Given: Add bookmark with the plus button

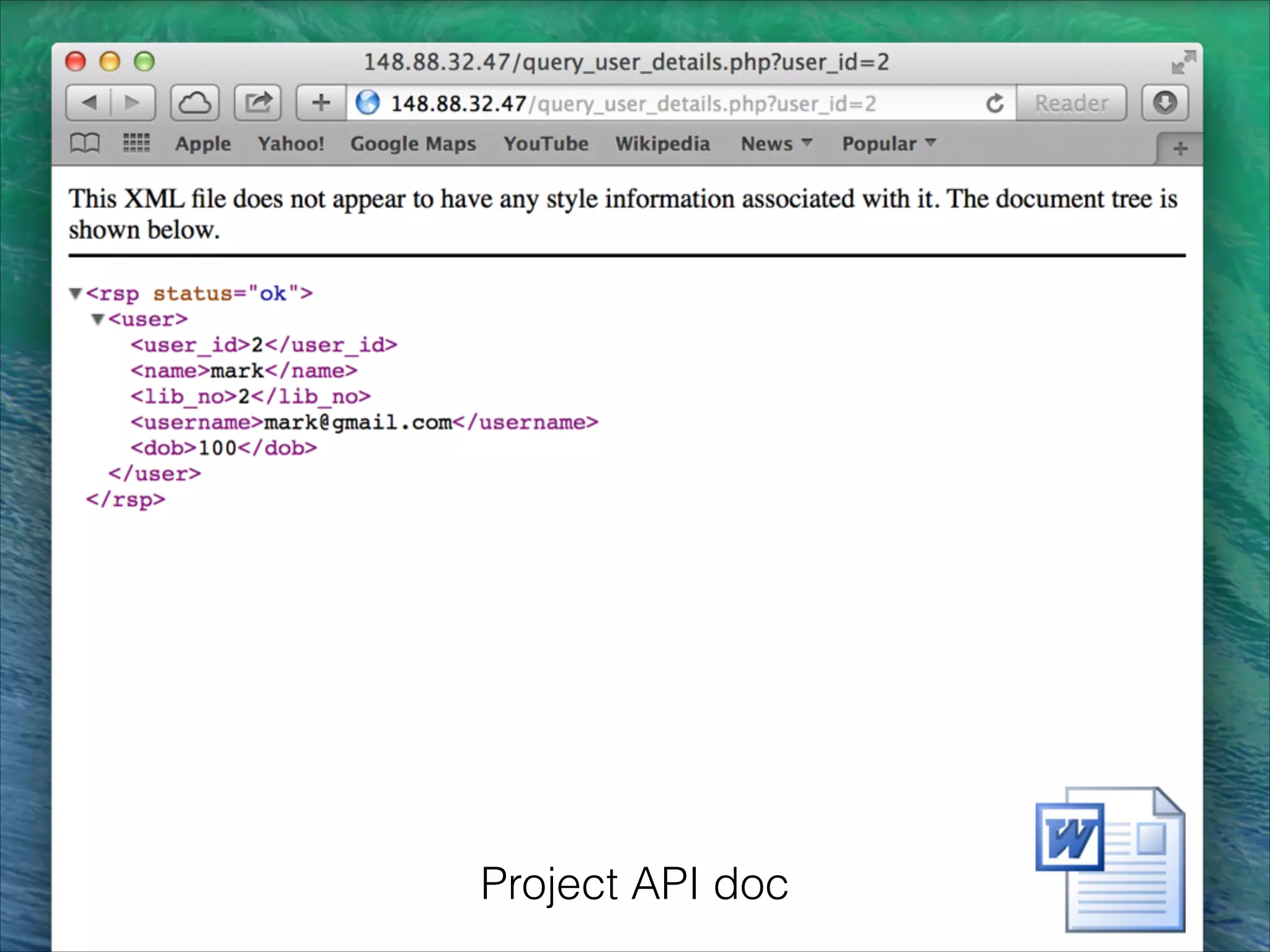Looking at the screenshot, I should (321, 103).
